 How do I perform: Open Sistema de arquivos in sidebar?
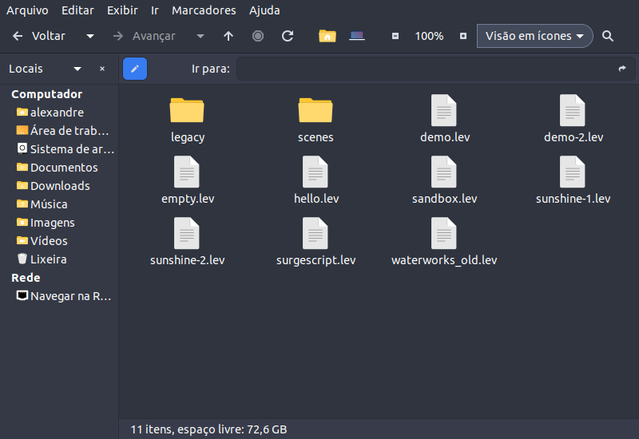(x=65, y=149)
